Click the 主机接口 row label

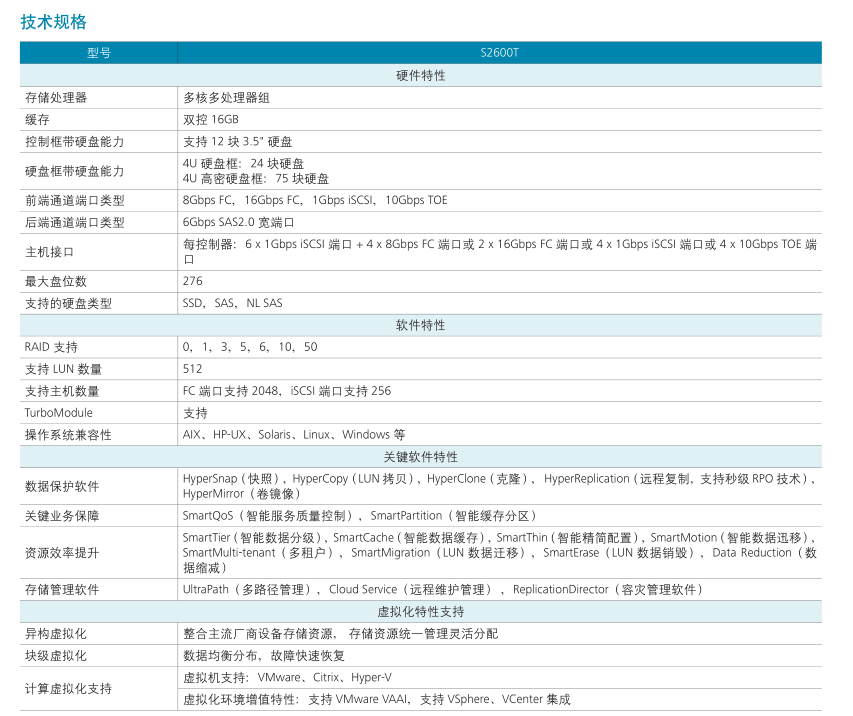pyautogui.click(x=50, y=251)
